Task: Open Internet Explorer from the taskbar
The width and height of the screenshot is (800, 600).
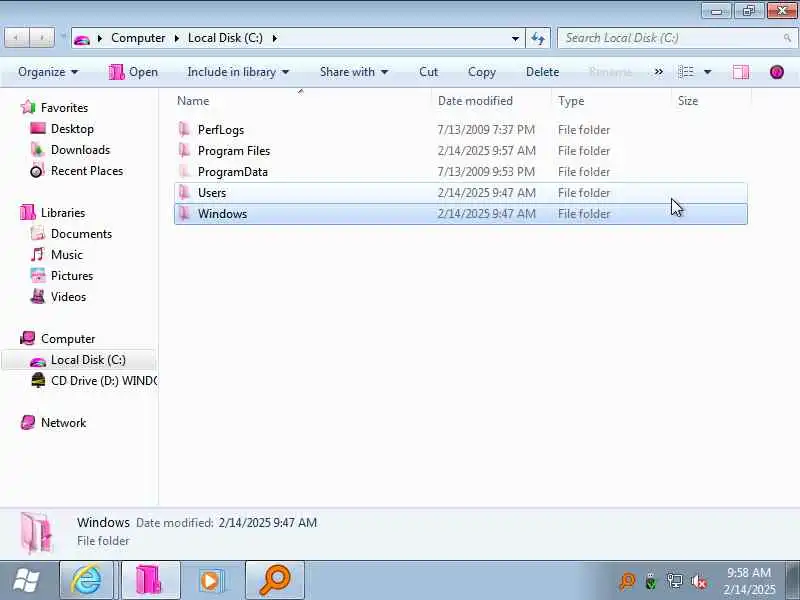Action: click(87, 580)
